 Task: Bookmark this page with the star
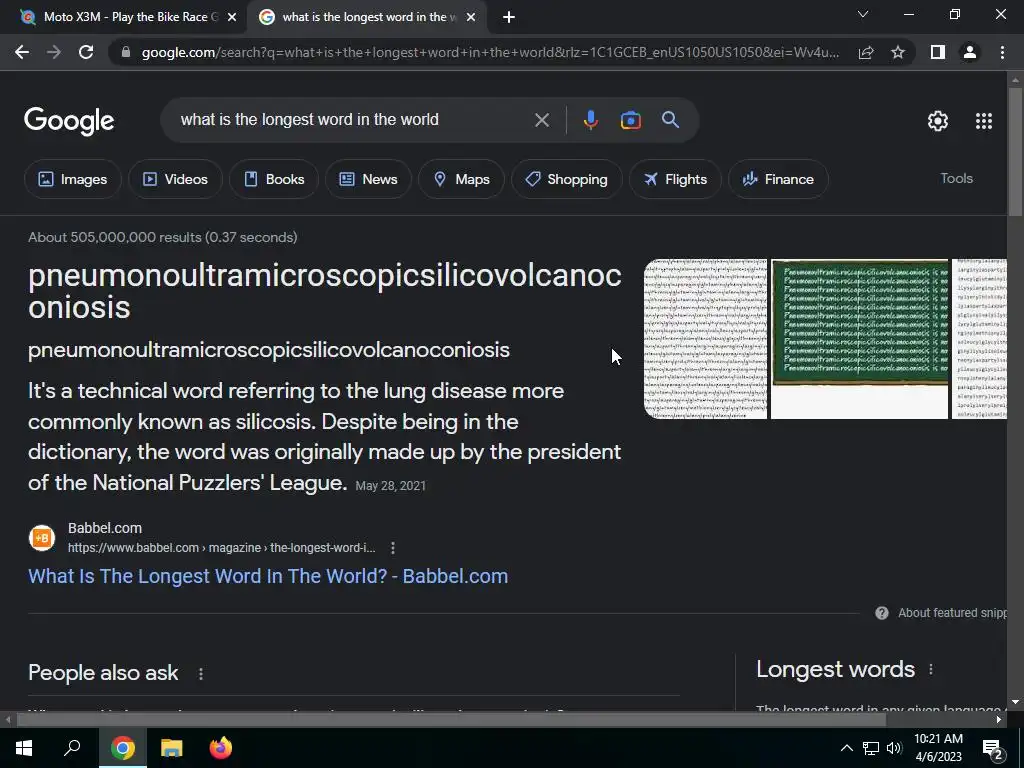click(898, 52)
